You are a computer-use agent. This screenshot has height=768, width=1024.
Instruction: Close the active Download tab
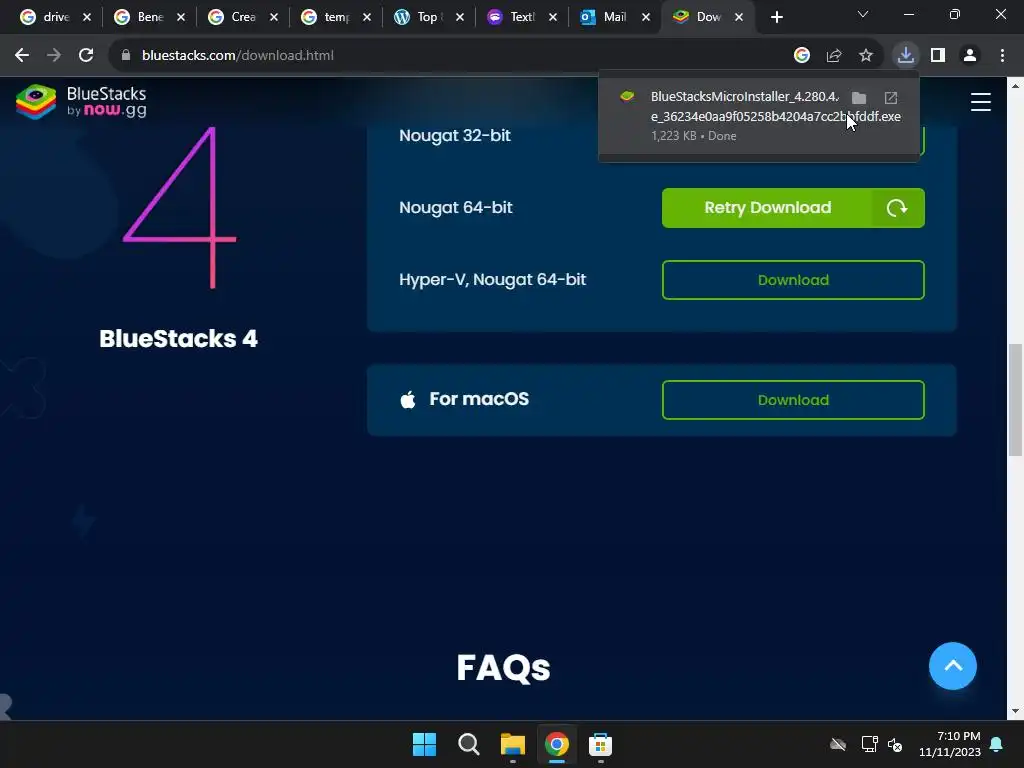(739, 18)
